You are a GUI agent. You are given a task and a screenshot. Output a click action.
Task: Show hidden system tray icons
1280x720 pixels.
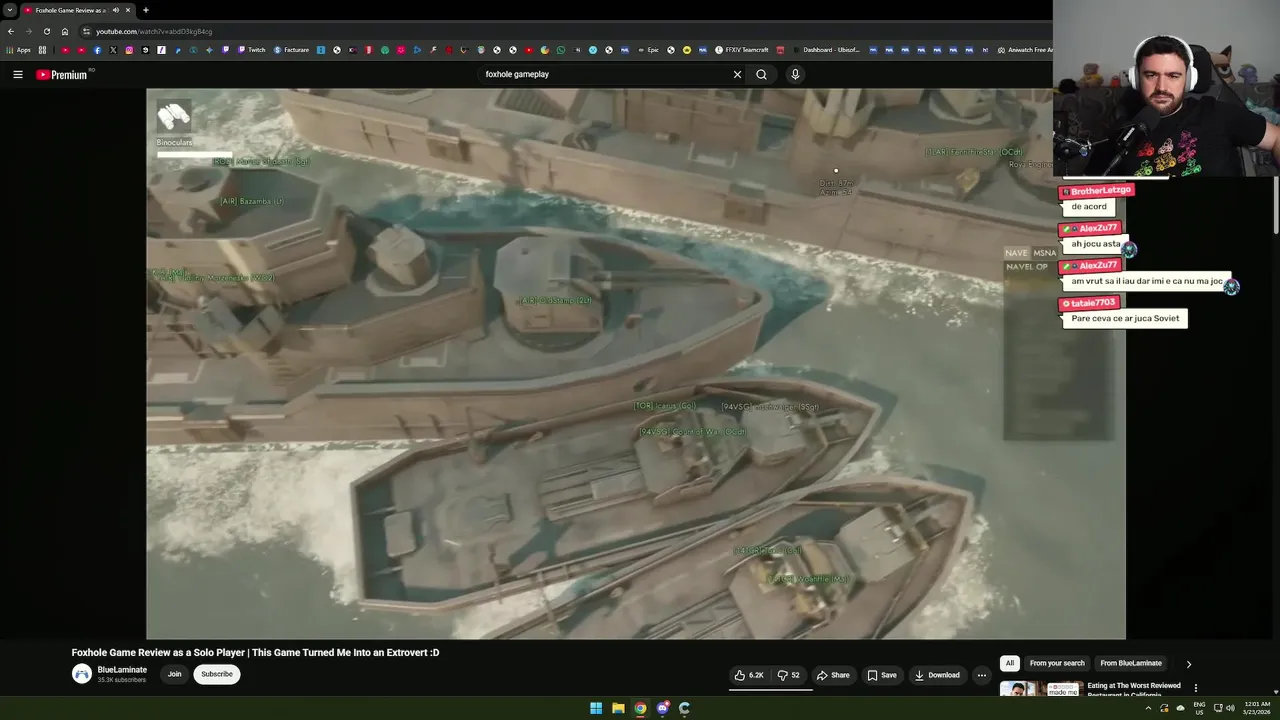pos(1148,708)
